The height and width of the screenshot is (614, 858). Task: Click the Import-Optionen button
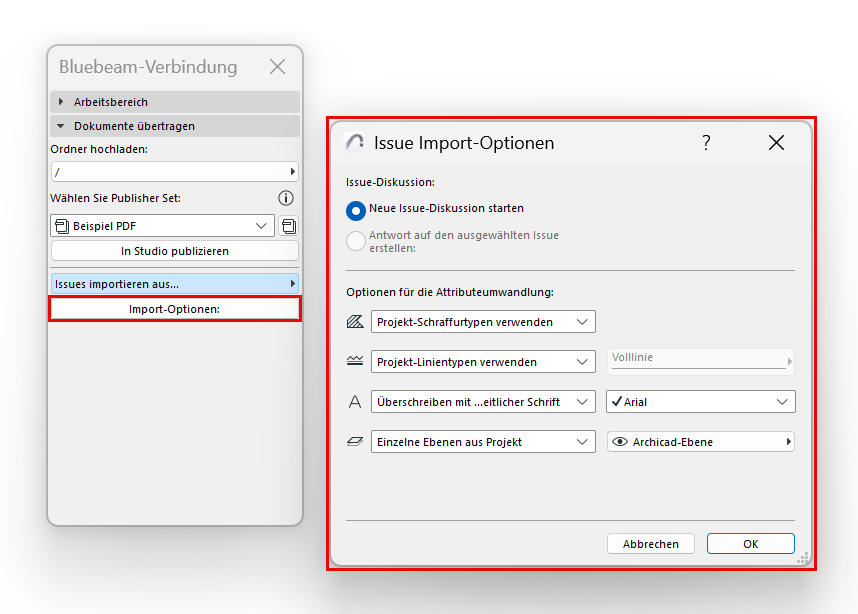click(x=175, y=309)
